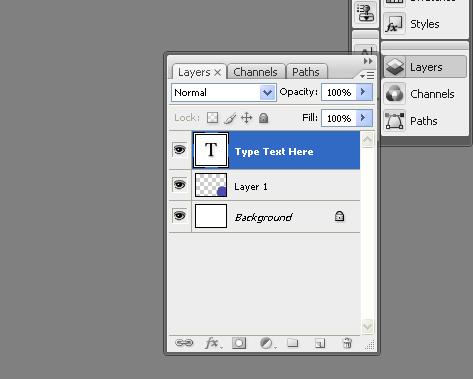This screenshot has width=473, height=379.
Task: Select the Type Text Here layer name
Action: point(274,152)
